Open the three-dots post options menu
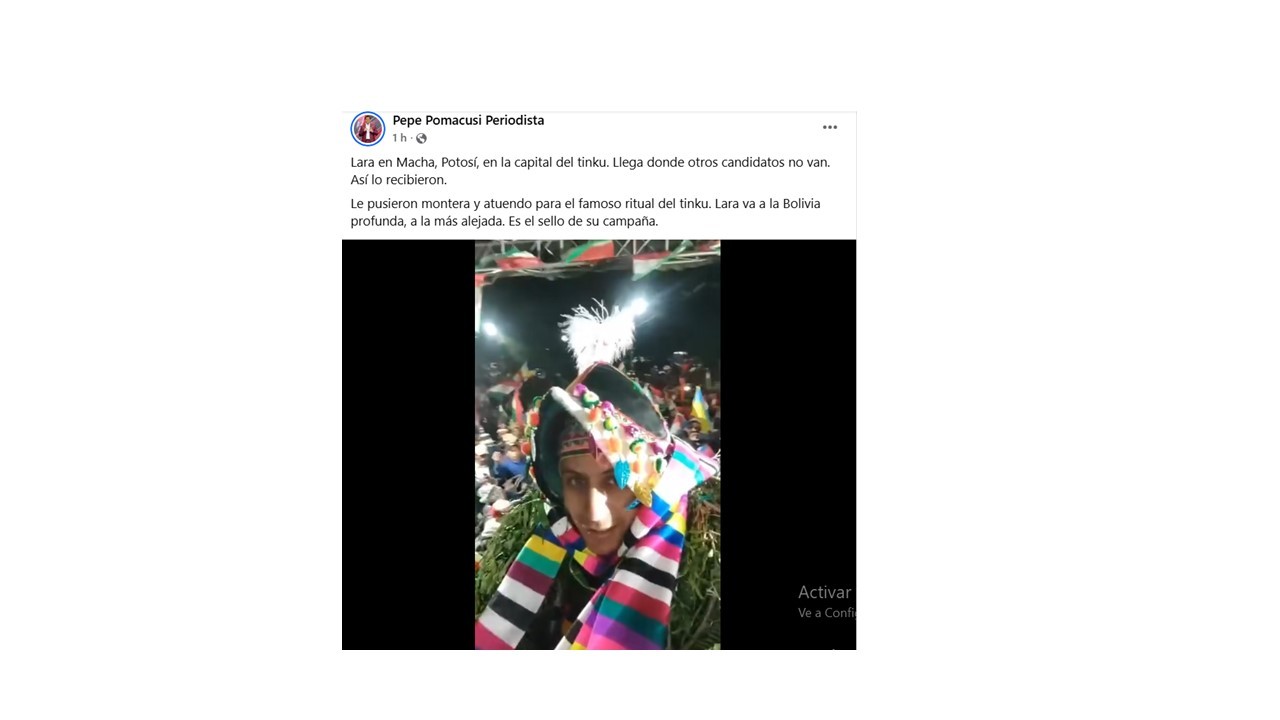 tap(829, 127)
